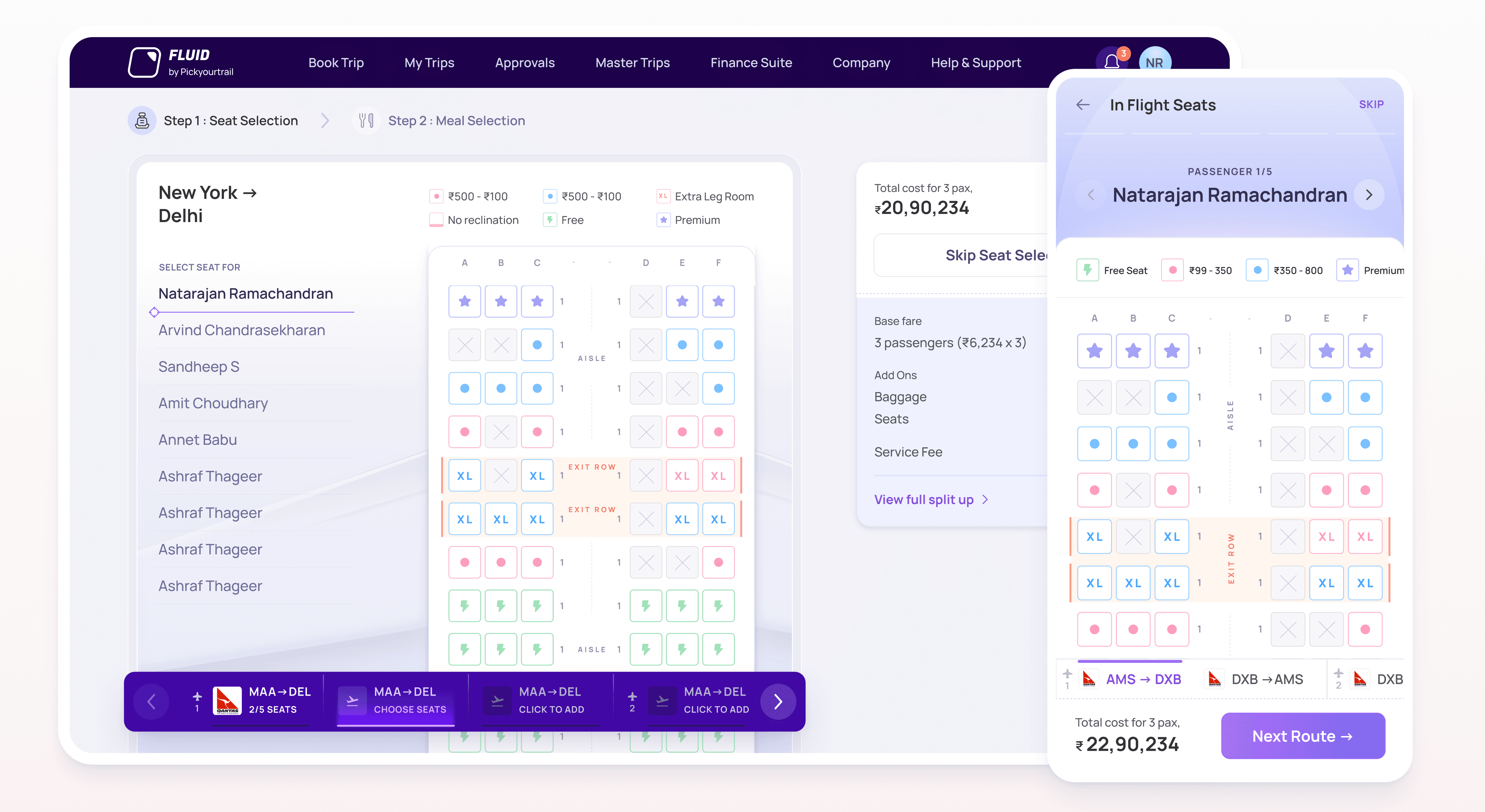Screen dimensions: 1485x812
Task: Go to next passenger with right chevron
Action: (1369, 195)
